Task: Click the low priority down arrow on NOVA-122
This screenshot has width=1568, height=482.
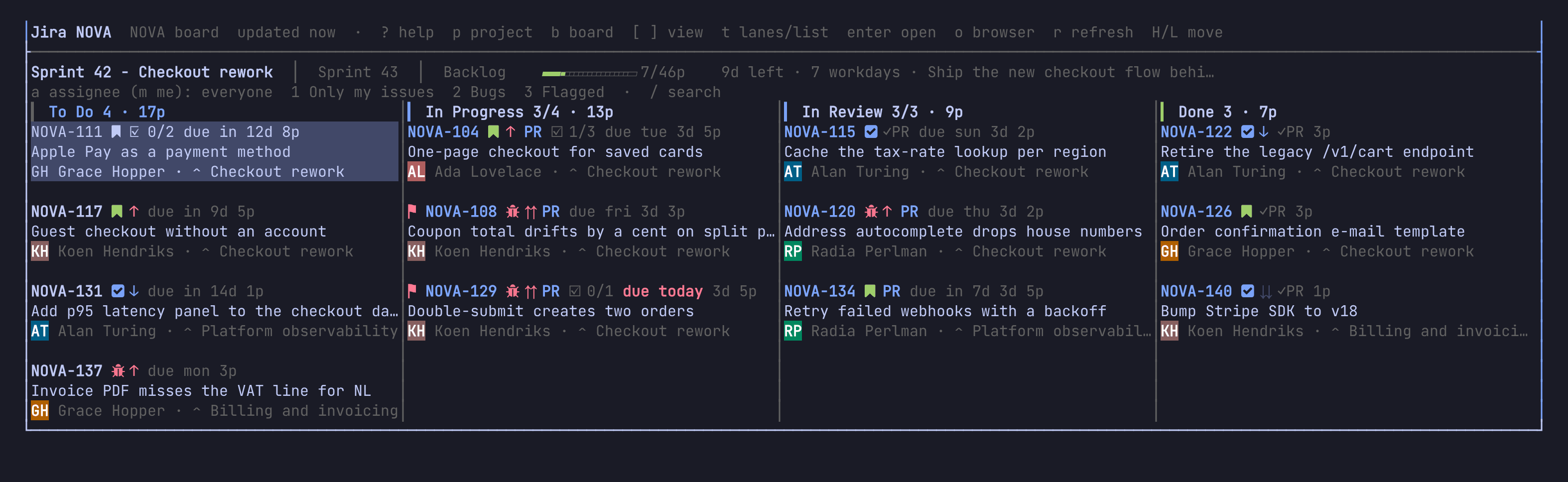Action: [1264, 132]
